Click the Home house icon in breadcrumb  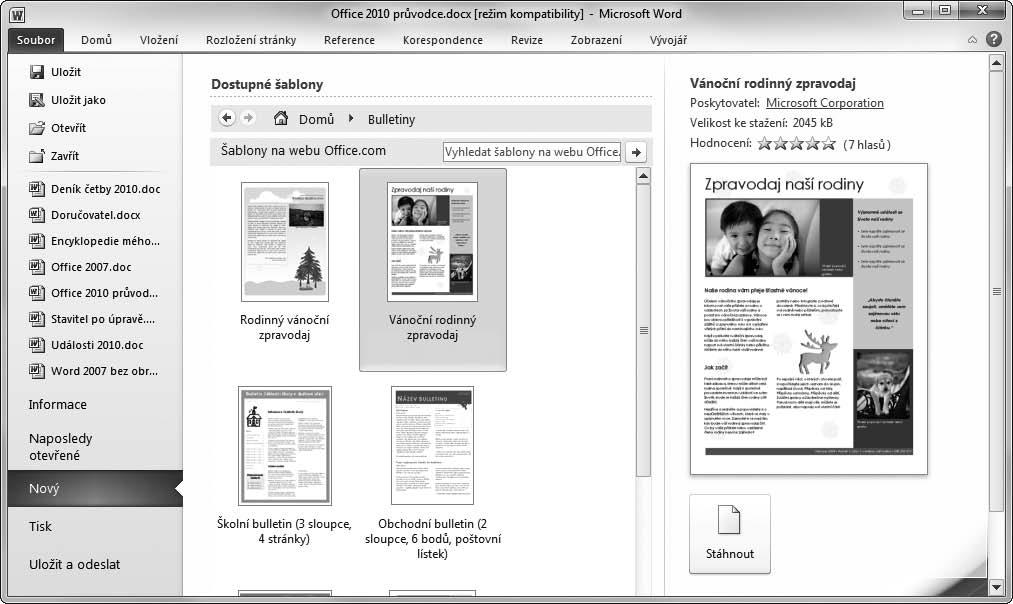point(280,118)
